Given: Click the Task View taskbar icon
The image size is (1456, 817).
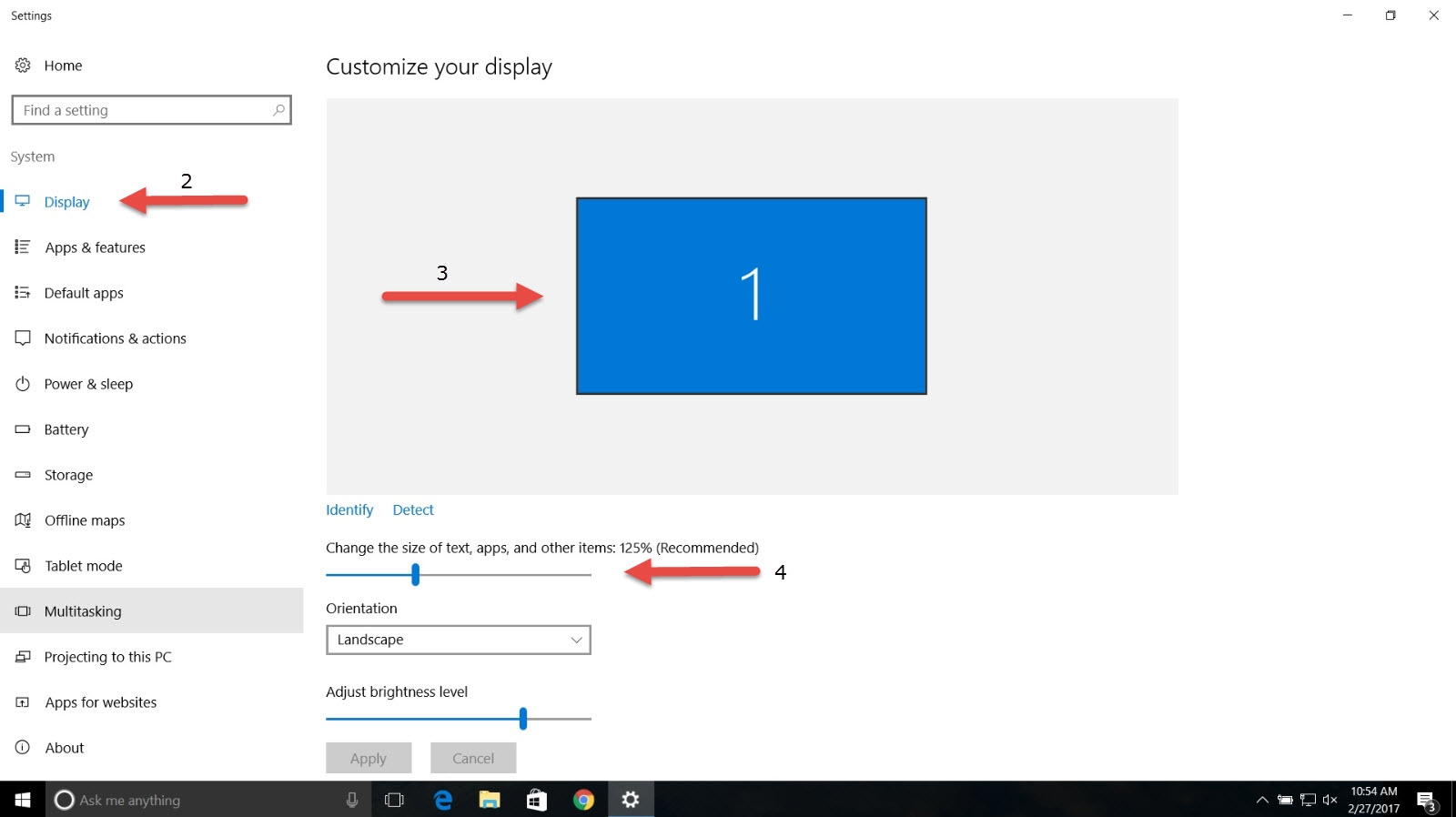Looking at the screenshot, I should pyautogui.click(x=394, y=800).
